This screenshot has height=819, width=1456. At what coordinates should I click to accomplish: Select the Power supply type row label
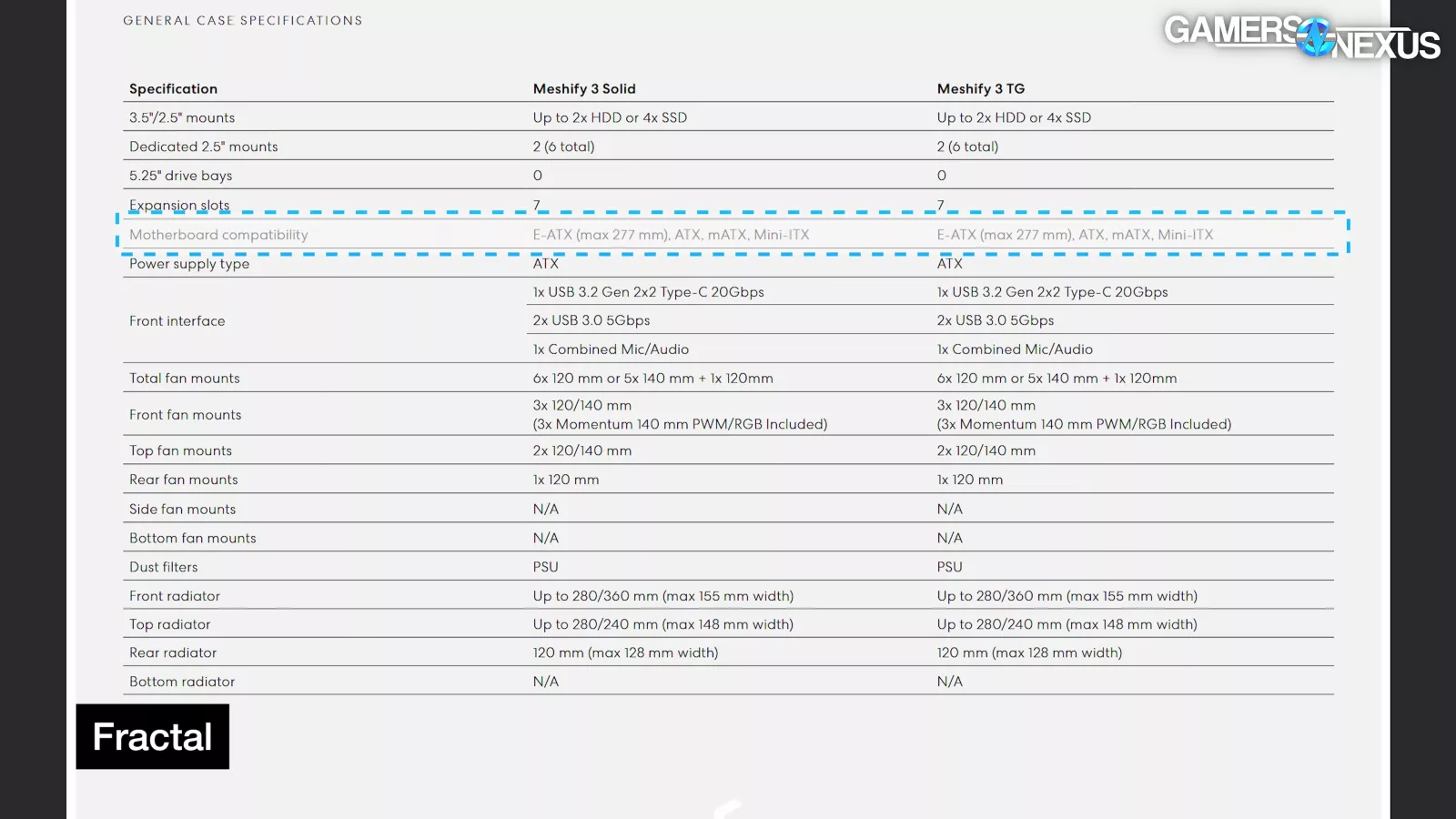tap(189, 264)
